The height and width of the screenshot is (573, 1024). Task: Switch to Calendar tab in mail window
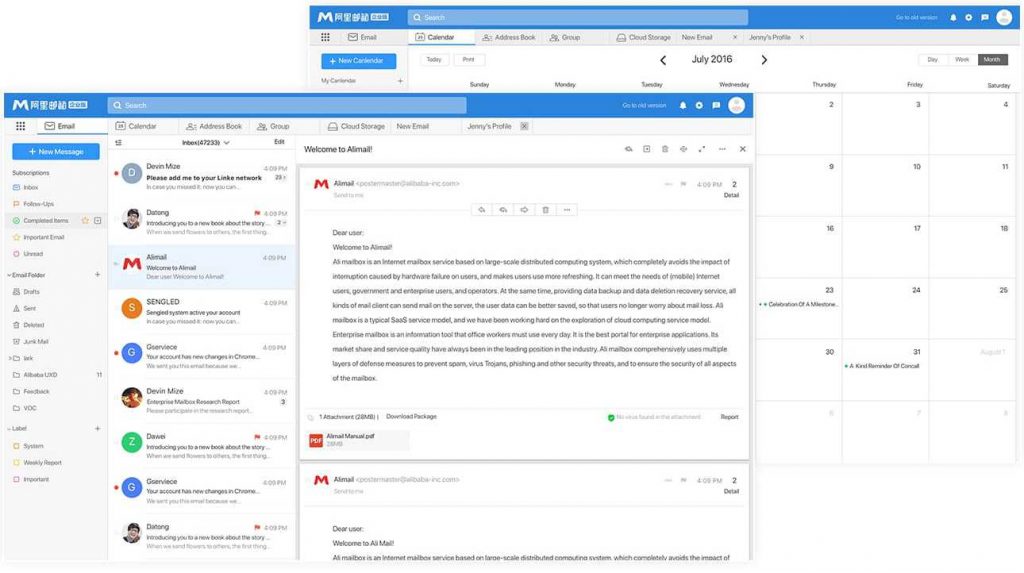136,126
